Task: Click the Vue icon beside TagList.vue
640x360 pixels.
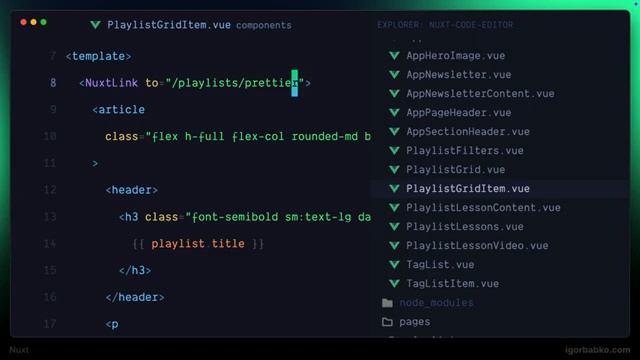Action: tap(394, 264)
